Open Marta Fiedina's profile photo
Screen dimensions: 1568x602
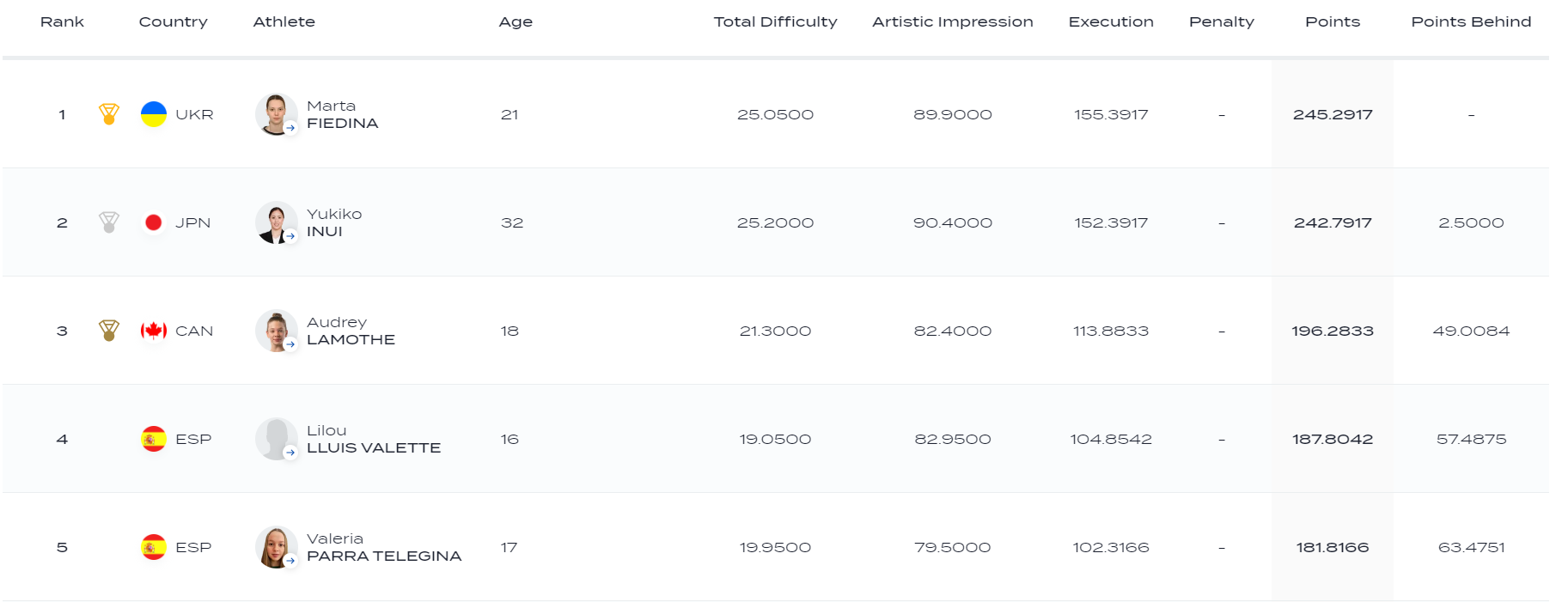click(277, 114)
